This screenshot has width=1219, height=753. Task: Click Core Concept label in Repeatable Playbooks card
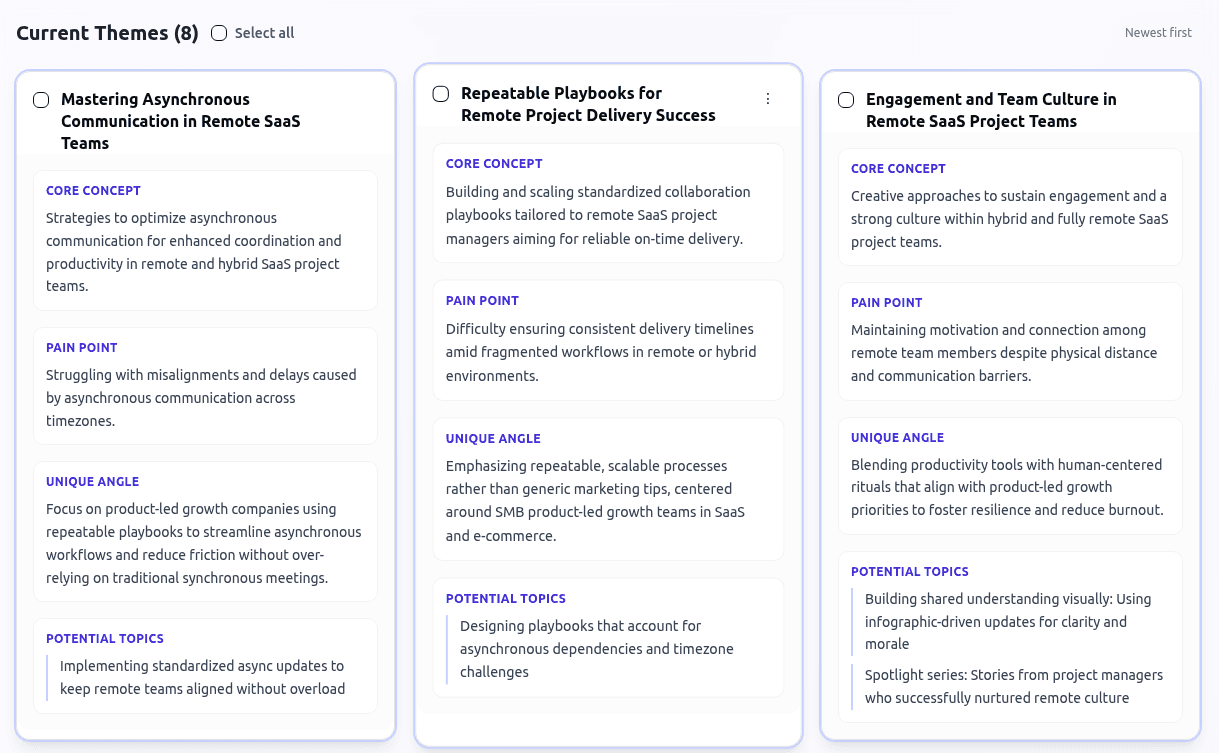494,164
